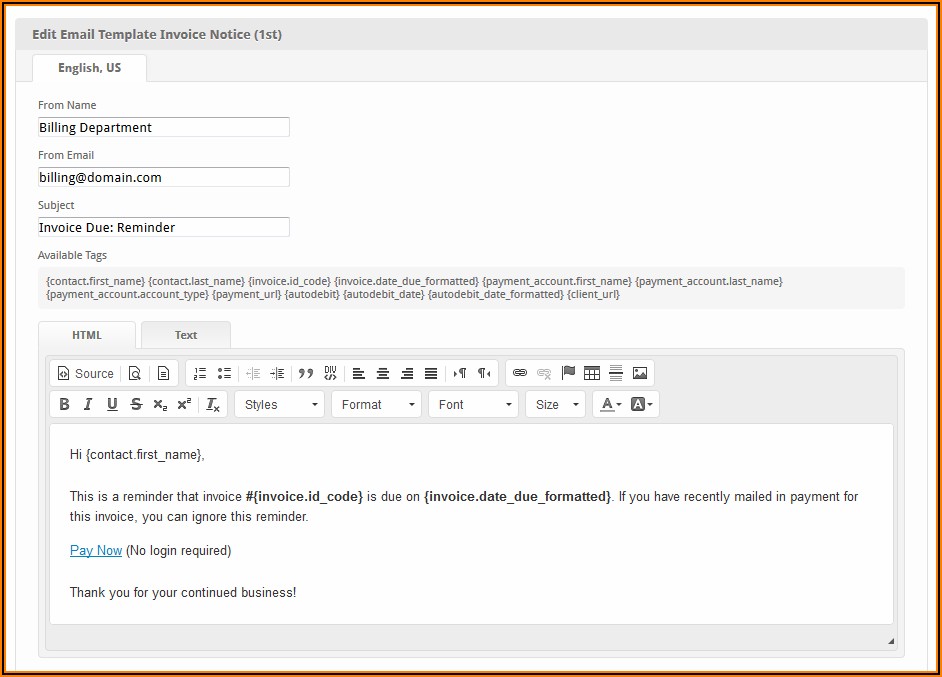Insert a table
This screenshot has width=942, height=677.
point(592,373)
